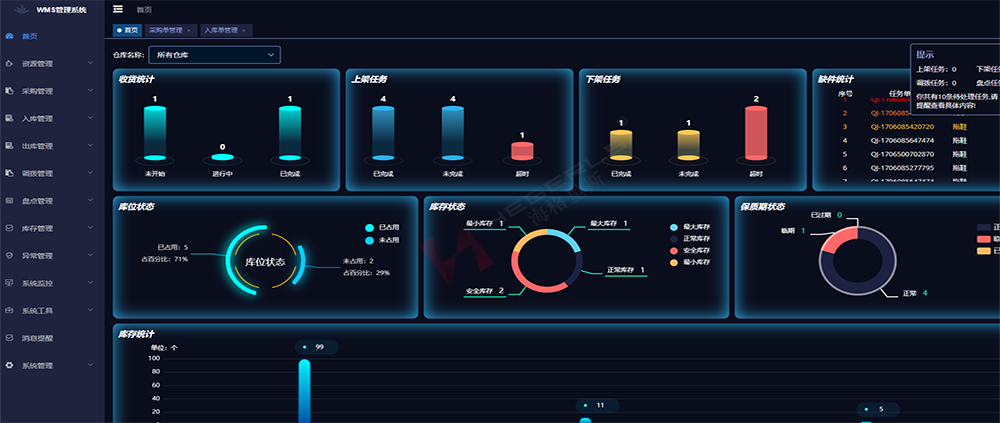The height and width of the screenshot is (423, 1000).
Task: Click the yellow legend swatch in 保质期状态
Action: [984, 251]
